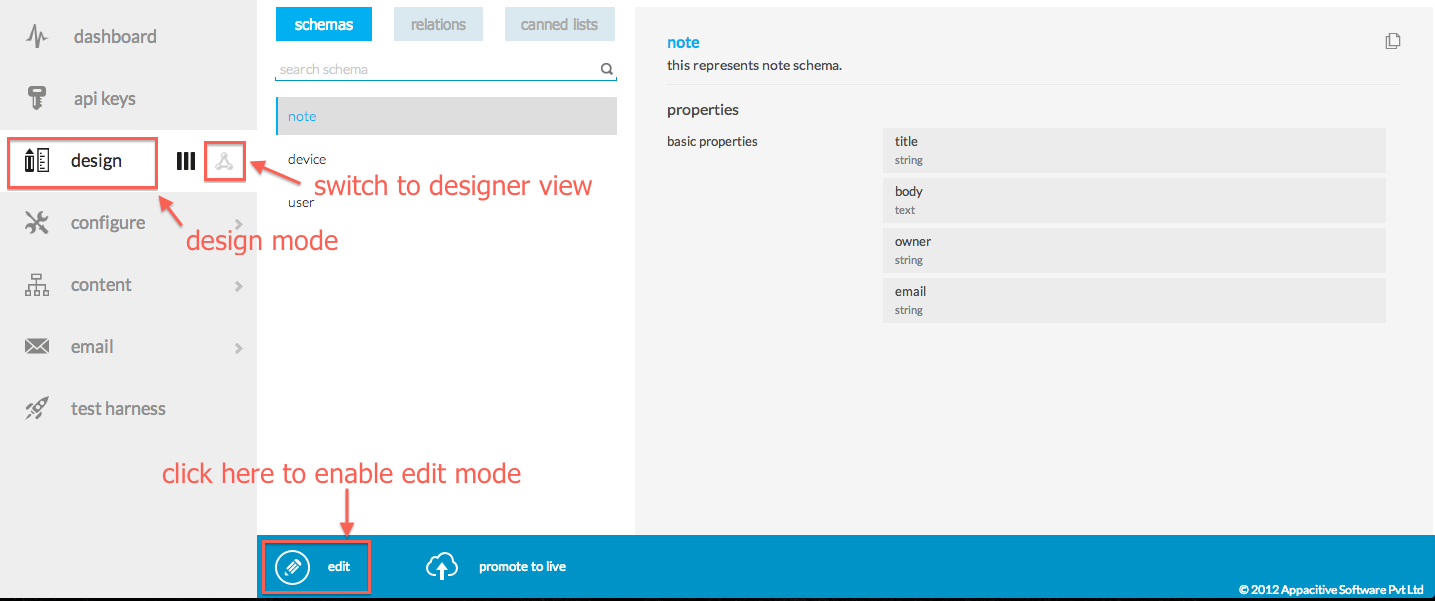This screenshot has width=1435, height=601.
Task: Click the title string property
Action: click(x=1134, y=150)
